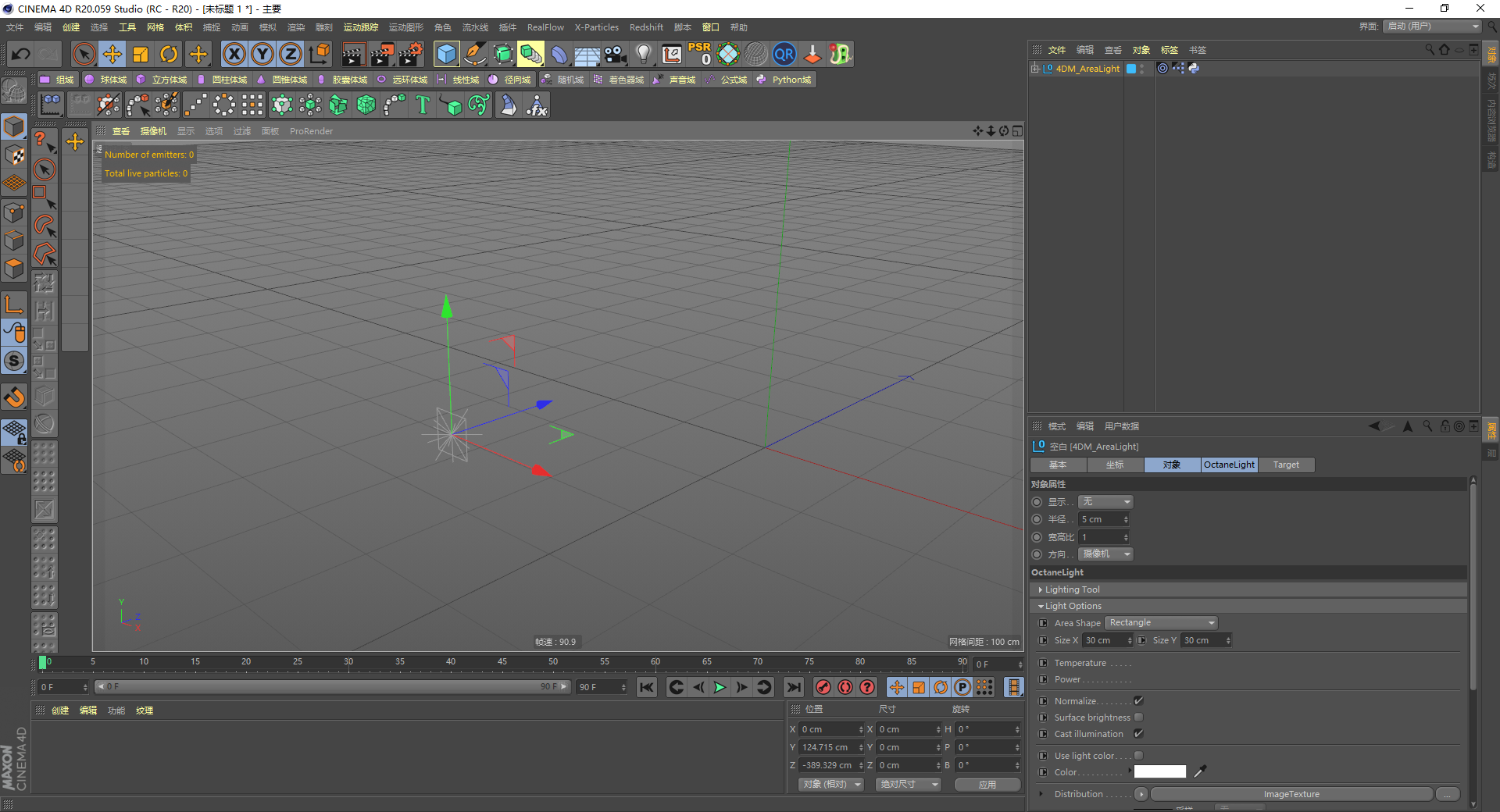The height and width of the screenshot is (812, 1500).
Task: Click the PSR 0 reset icon
Action: (x=700, y=54)
